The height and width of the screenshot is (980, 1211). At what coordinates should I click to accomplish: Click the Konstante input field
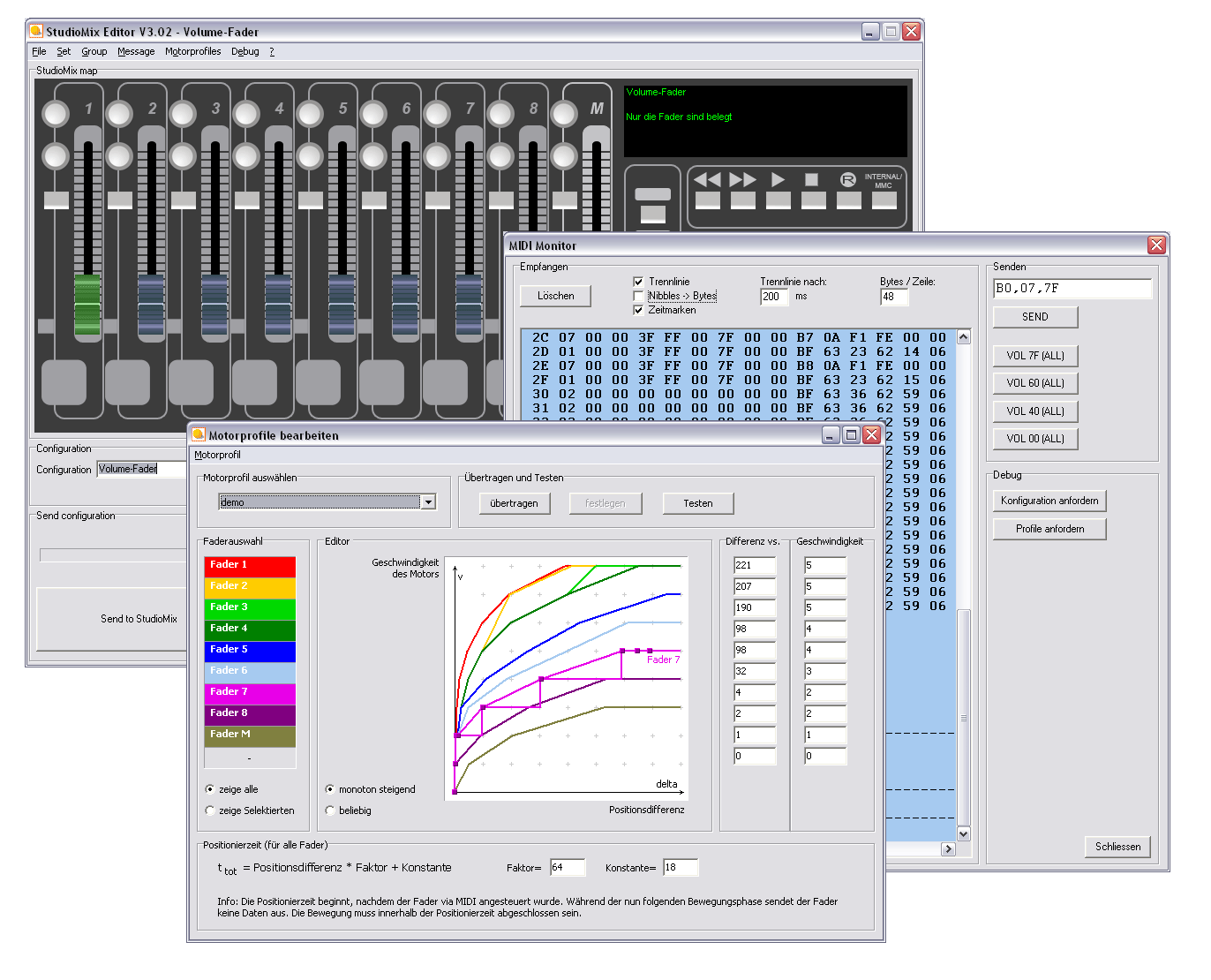tap(681, 868)
